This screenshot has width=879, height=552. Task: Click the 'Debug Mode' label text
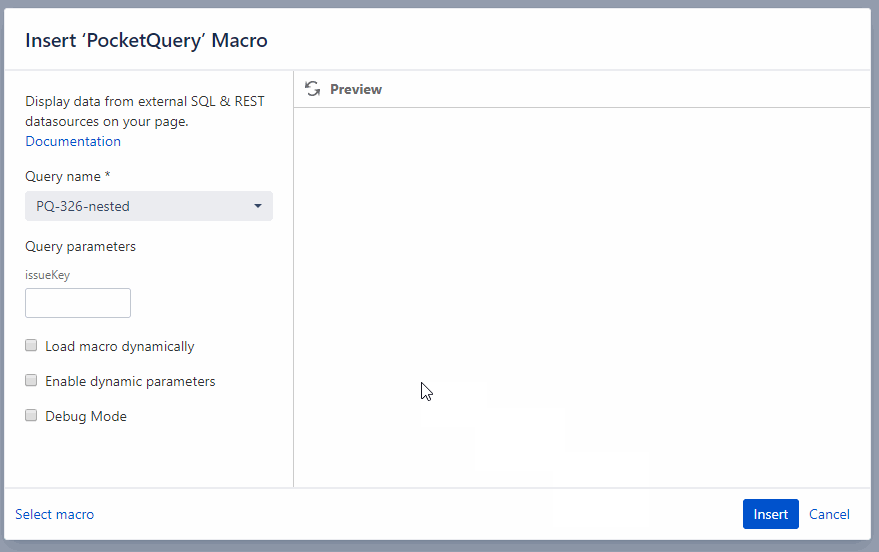click(x=86, y=416)
